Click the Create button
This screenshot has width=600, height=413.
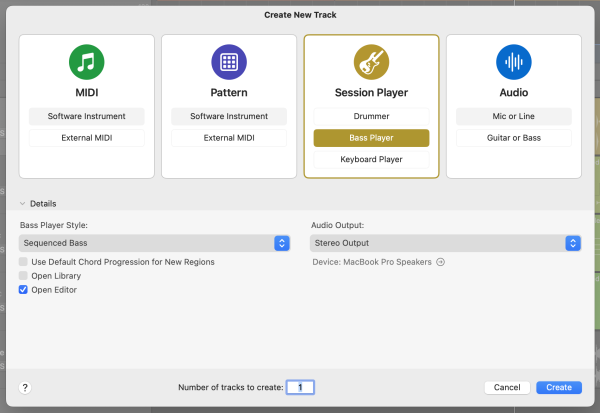[559, 387]
